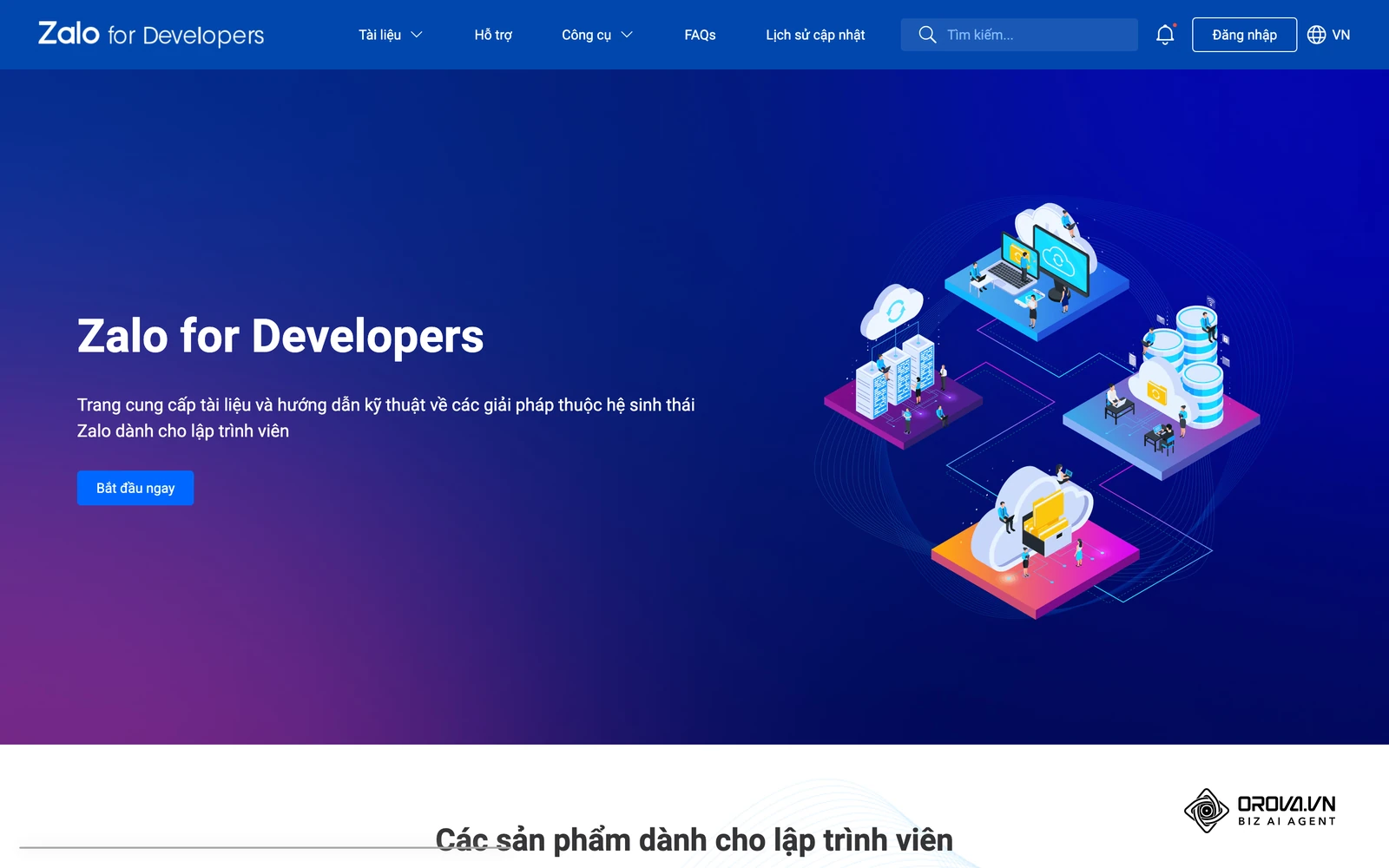This screenshot has width=1389, height=868.
Task: Click the Các sản phẩm dành cho lập trình viên heading
Action: [694, 839]
